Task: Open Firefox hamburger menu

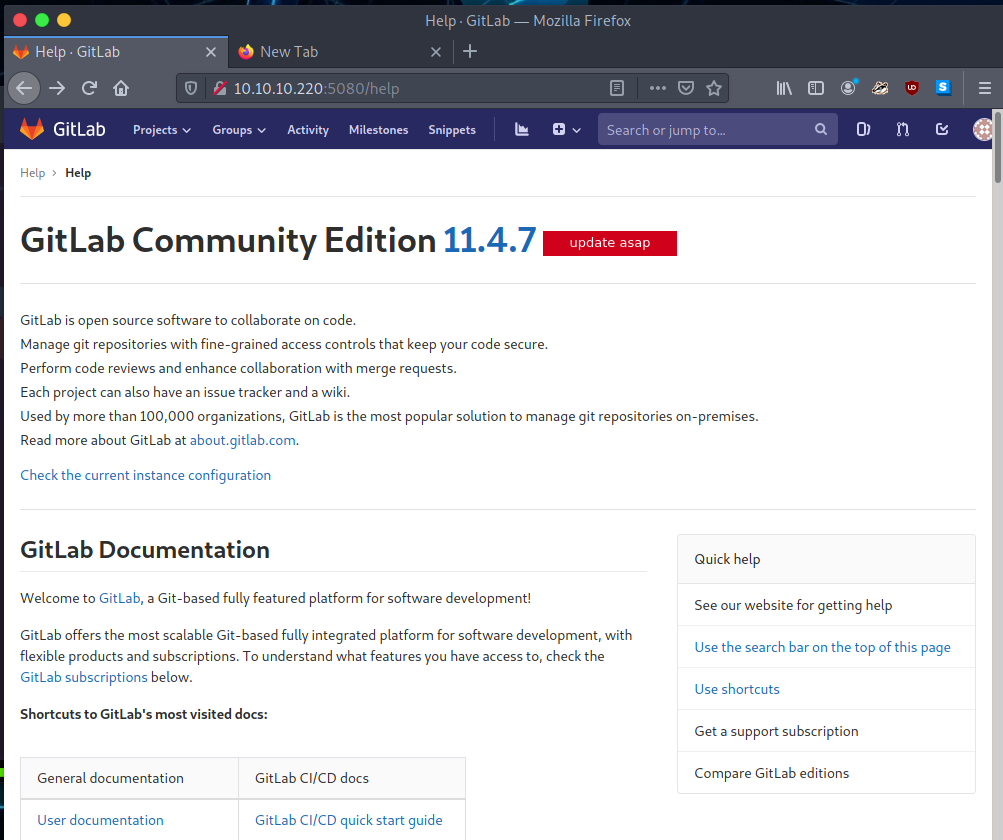Action: pyautogui.click(x=985, y=88)
